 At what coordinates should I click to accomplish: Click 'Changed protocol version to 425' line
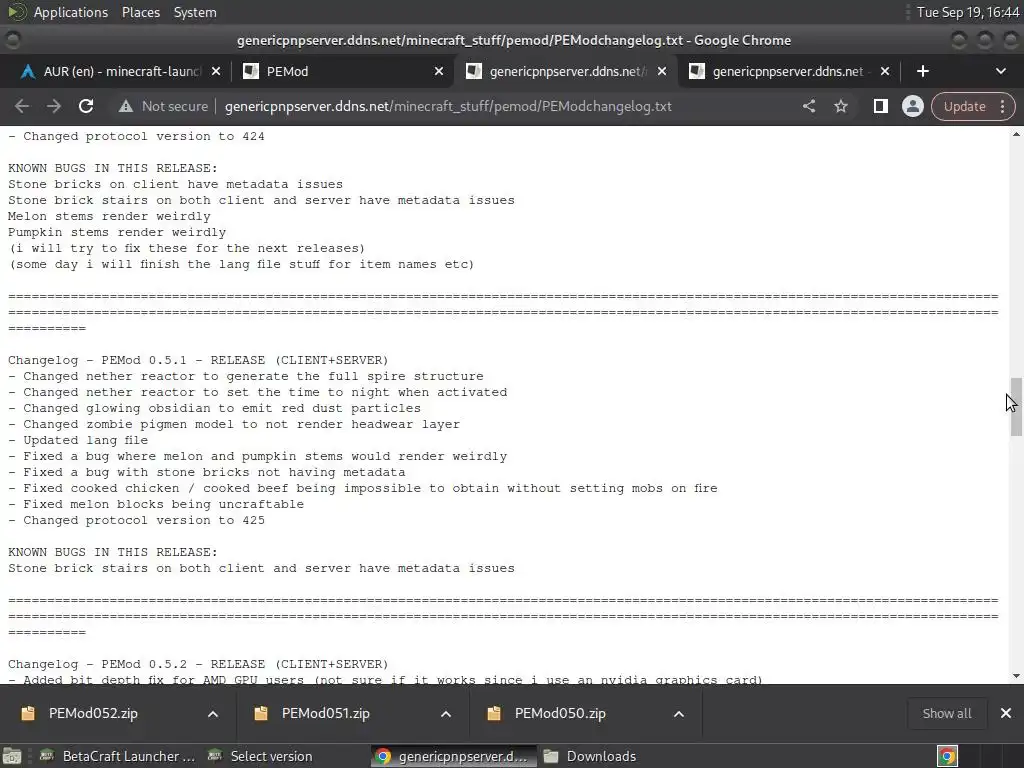click(136, 520)
